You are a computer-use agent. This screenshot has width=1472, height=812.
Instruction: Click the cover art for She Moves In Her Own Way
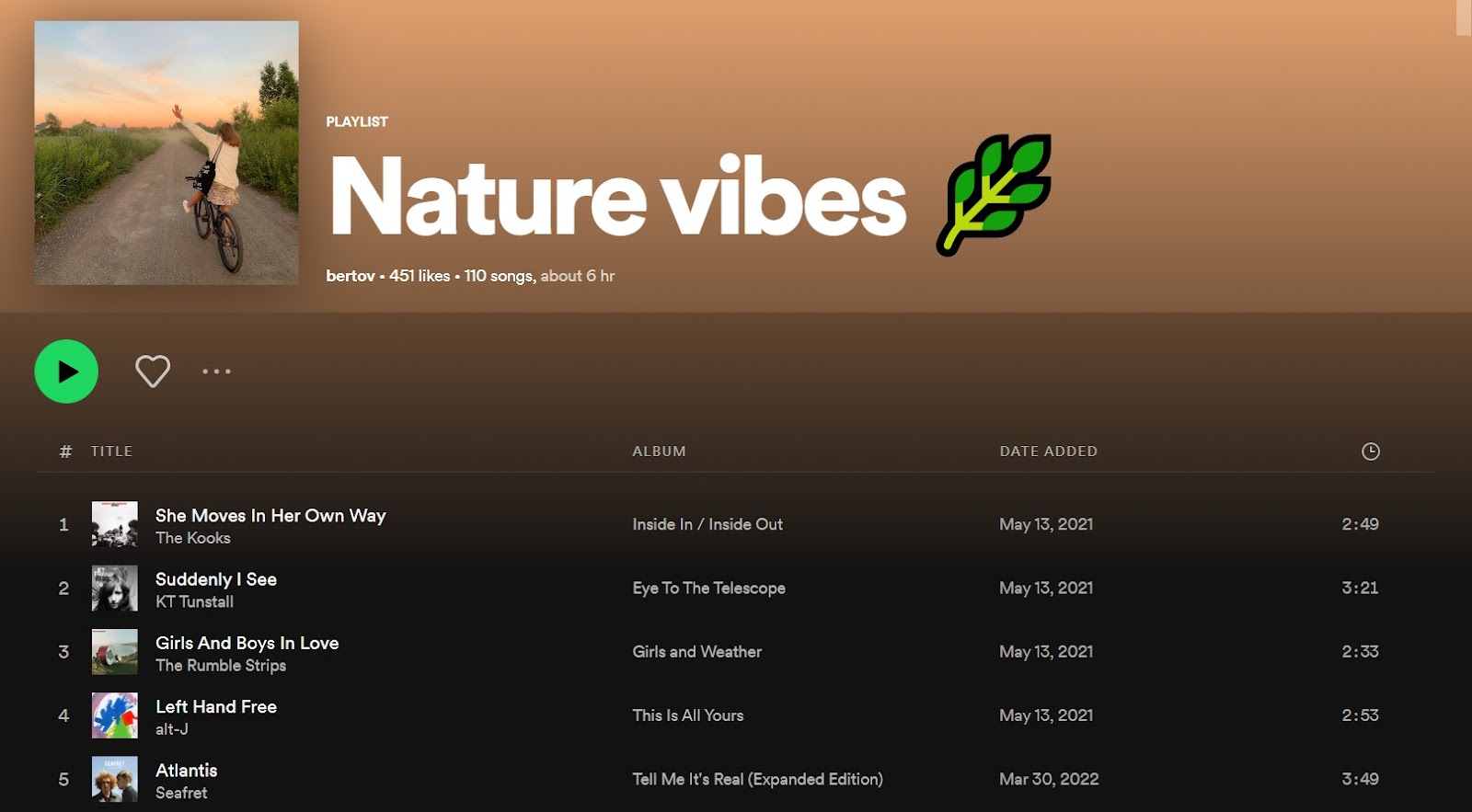[115, 524]
